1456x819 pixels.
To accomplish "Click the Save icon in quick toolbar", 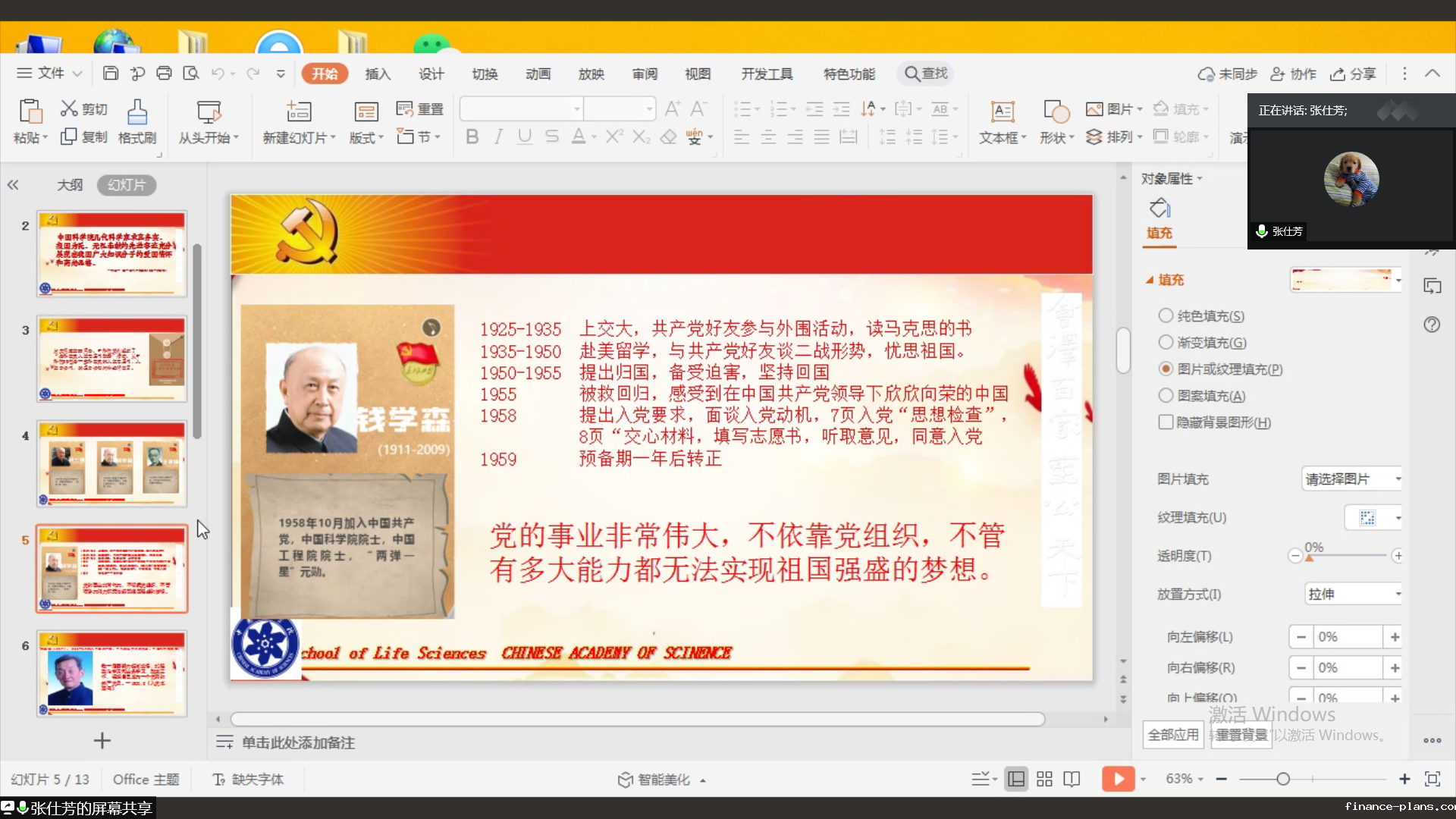I will [111, 74].
